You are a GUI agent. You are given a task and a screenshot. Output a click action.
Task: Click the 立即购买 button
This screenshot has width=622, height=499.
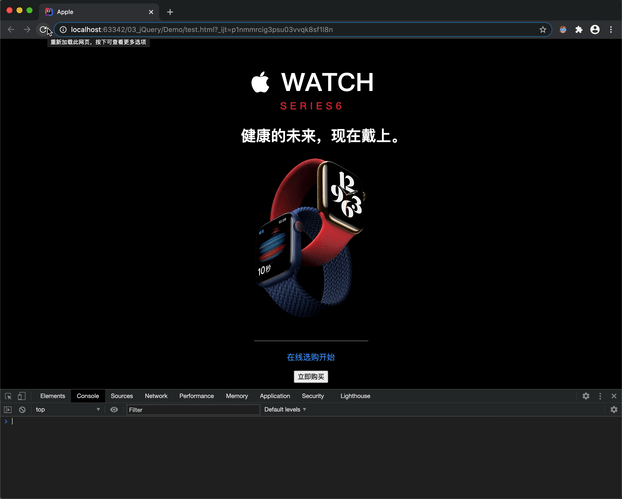point(311,377)
